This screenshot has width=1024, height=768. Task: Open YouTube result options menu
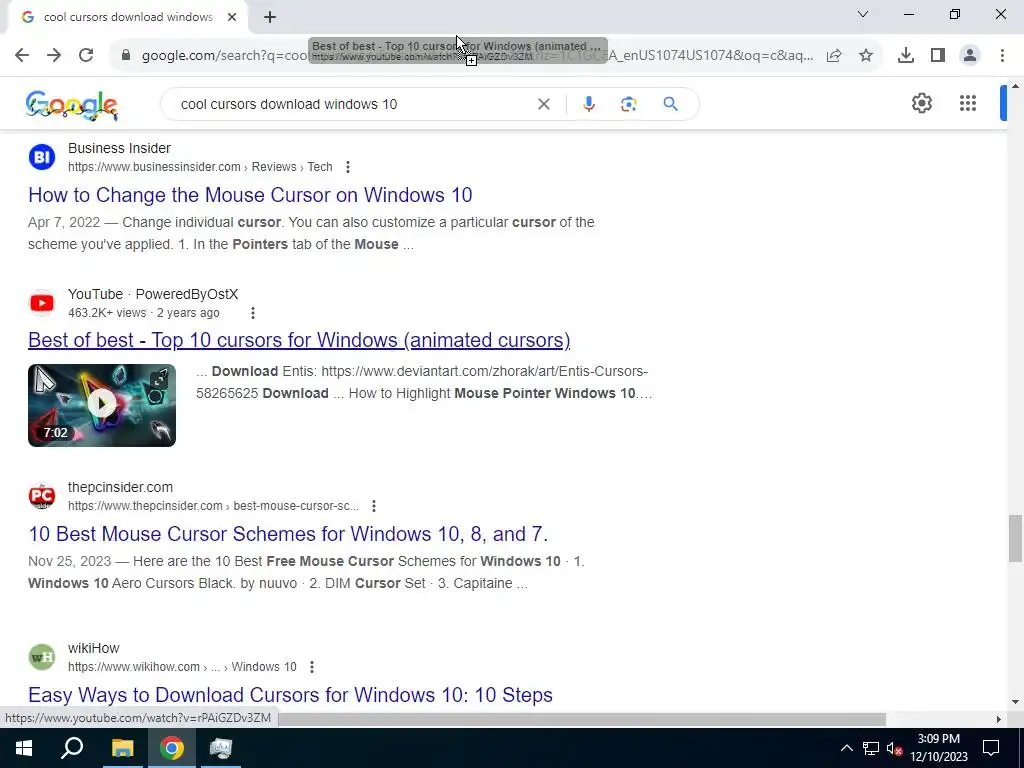[x=253, y=313]
